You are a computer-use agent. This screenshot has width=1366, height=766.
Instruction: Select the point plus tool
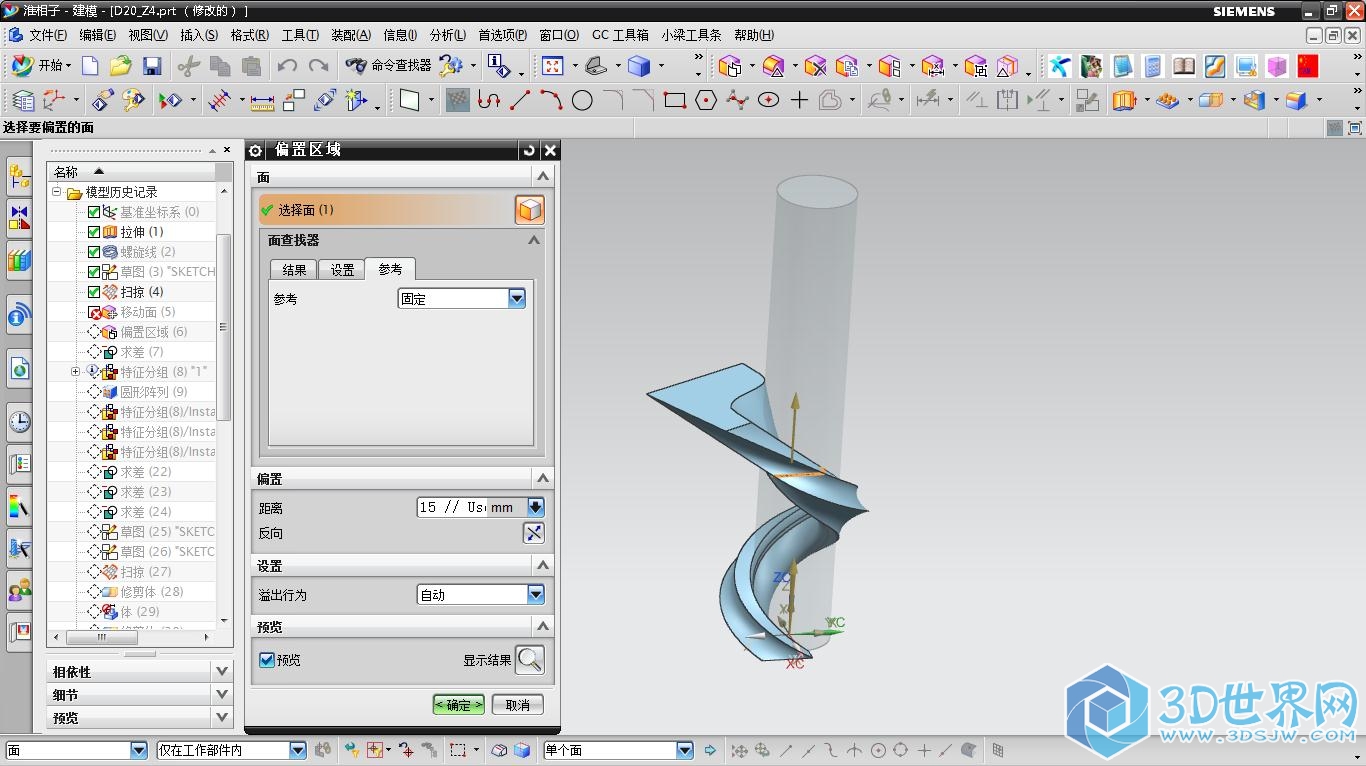point(799,101)
